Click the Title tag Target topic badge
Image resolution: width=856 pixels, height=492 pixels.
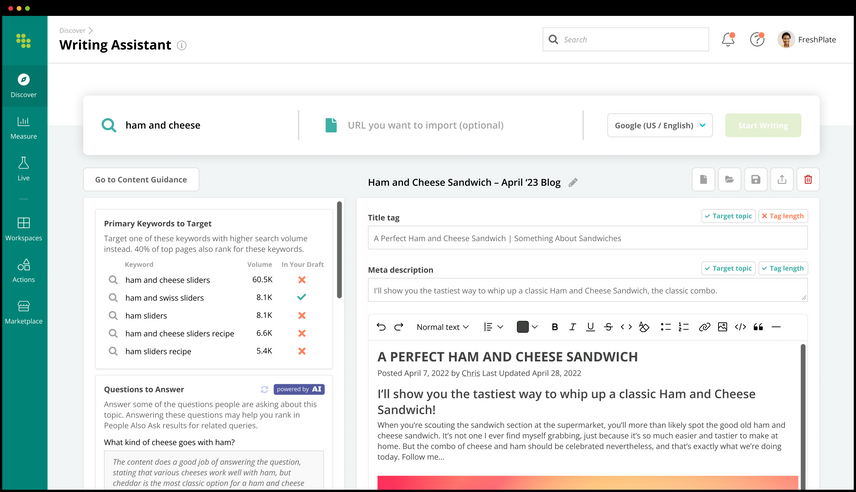pos(728,216)
